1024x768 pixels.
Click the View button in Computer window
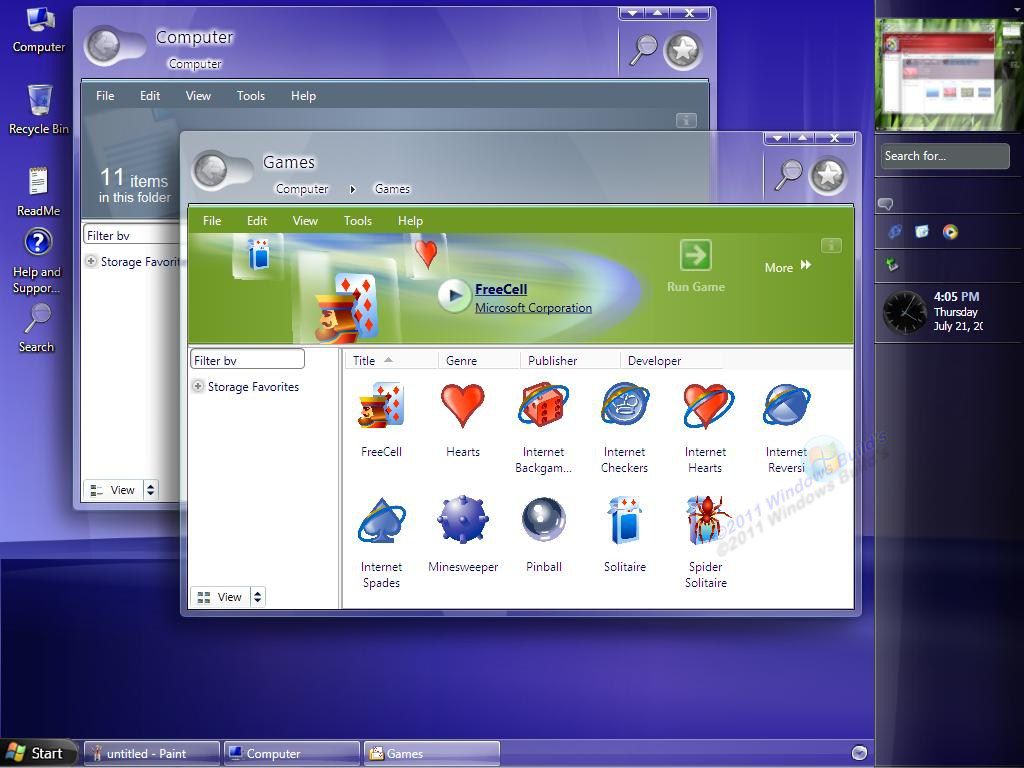(114, 489)
